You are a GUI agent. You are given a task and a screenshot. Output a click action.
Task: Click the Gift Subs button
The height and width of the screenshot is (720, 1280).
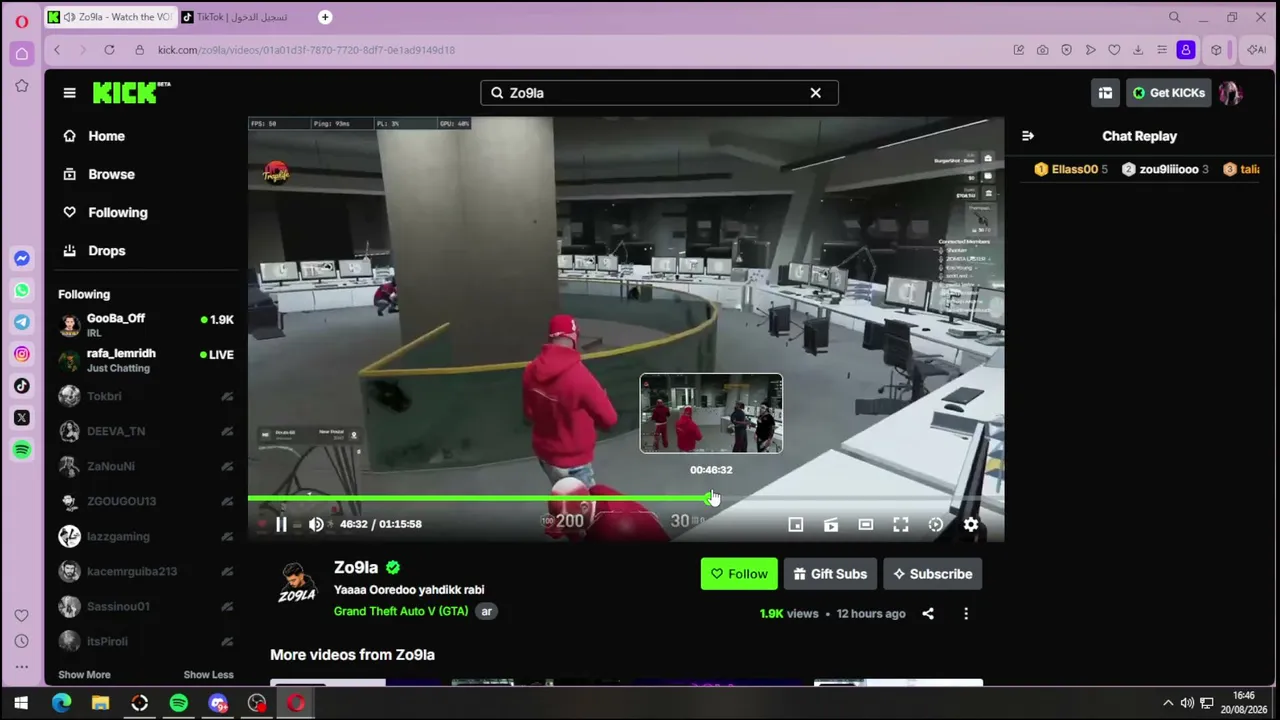click(830, 574)
